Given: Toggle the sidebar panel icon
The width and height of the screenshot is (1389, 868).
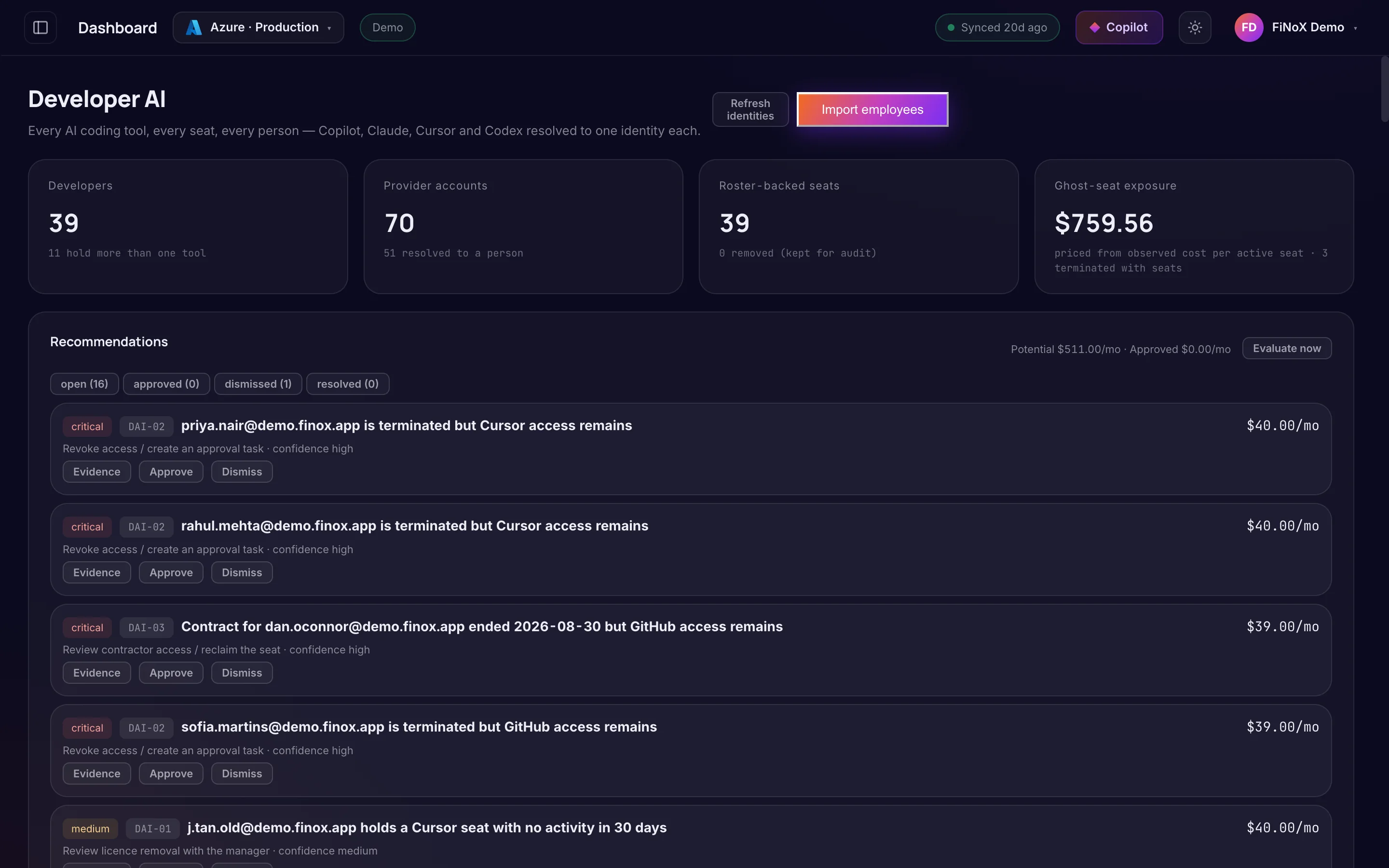Looking at the screenshot, I should coord(40,27).
